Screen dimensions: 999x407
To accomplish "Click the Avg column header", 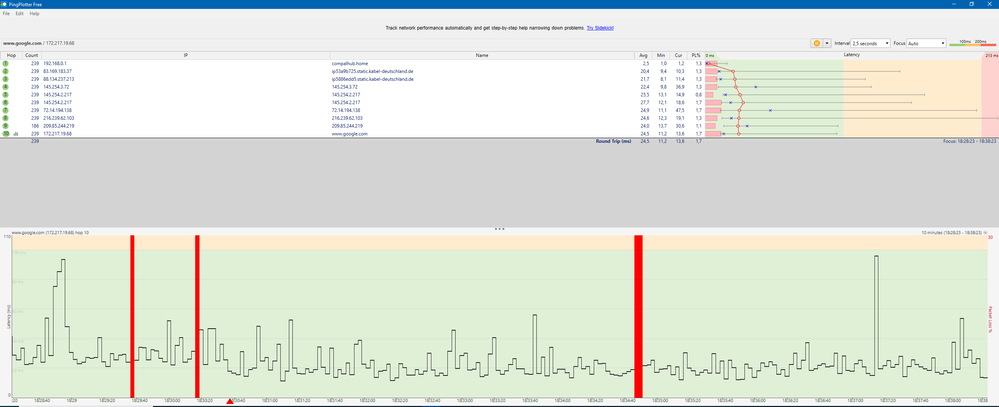I will [x=642, y=55].
